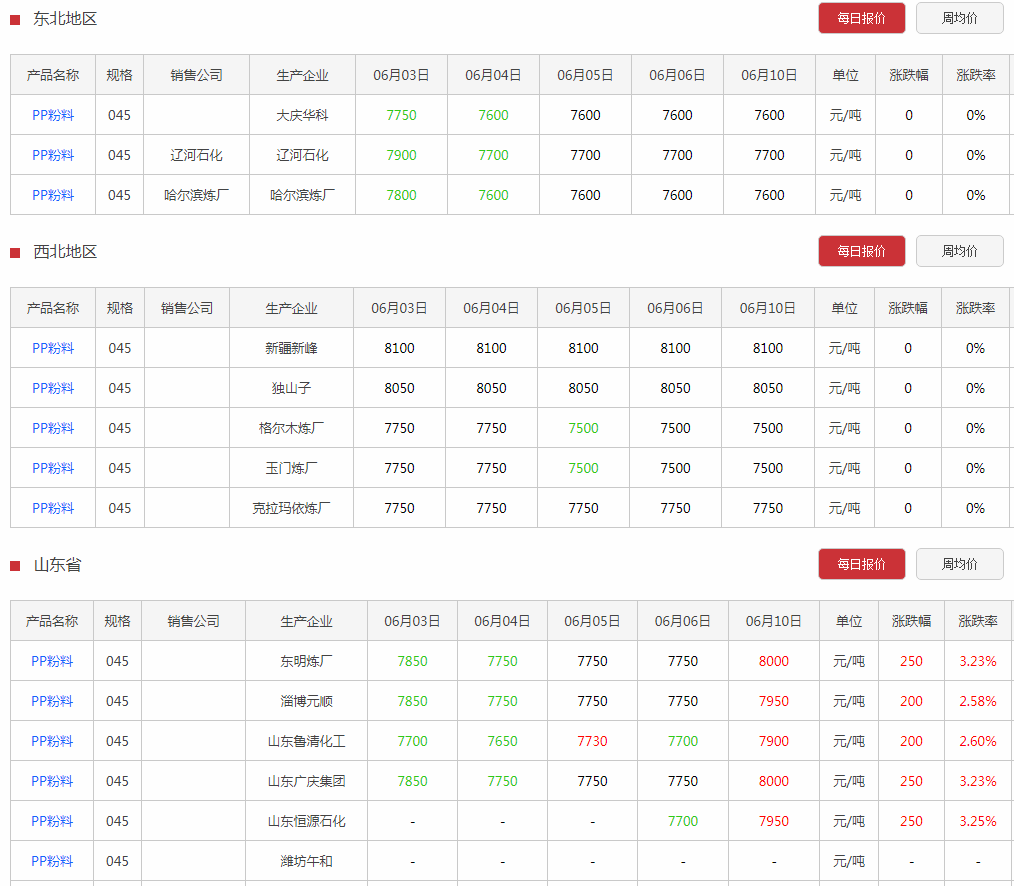The image size is (1014, 886).
Task: Click 产品名称 header in 山东省 table
Action: click(52, 621)
